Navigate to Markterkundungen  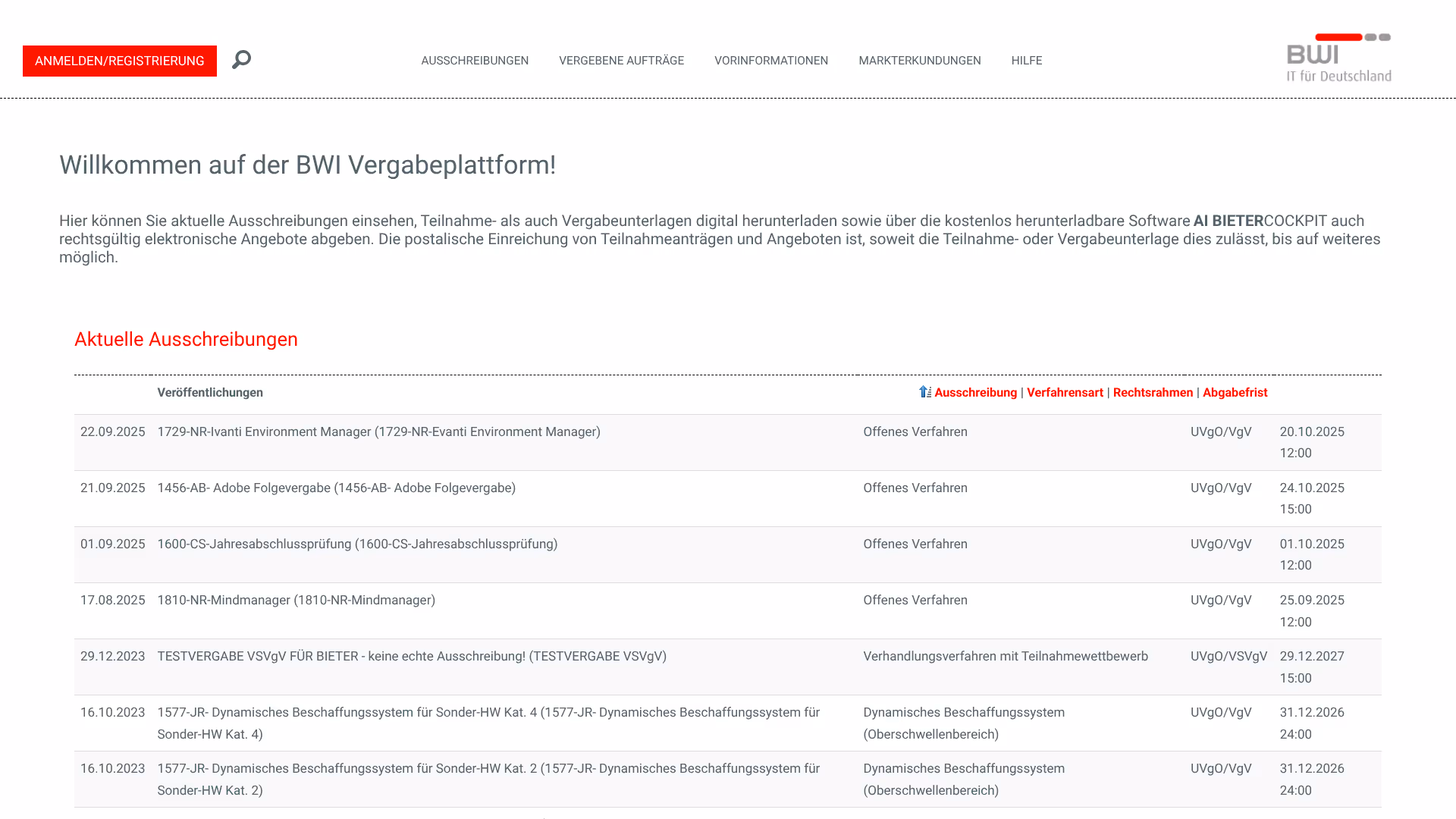point(919,61)
